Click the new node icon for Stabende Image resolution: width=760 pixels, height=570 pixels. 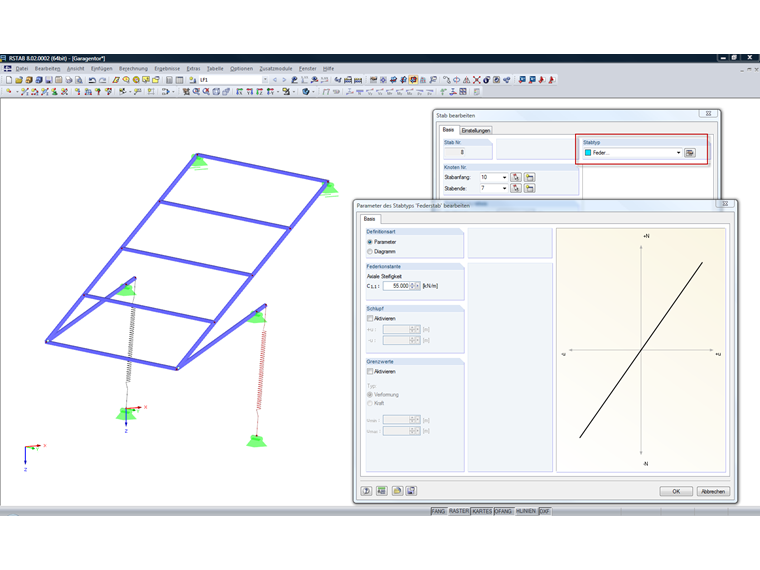[x=529, y=188]
